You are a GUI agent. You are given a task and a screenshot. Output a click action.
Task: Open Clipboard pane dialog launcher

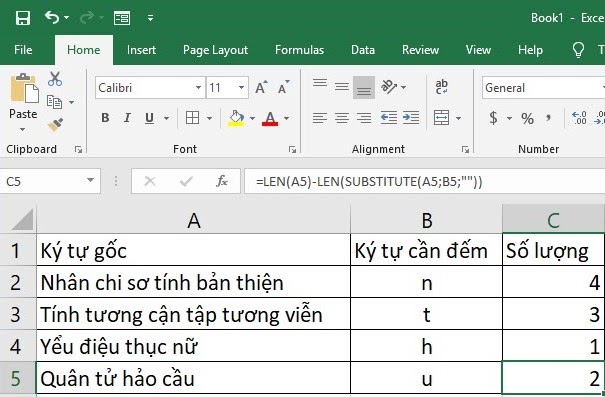(78, 149)
